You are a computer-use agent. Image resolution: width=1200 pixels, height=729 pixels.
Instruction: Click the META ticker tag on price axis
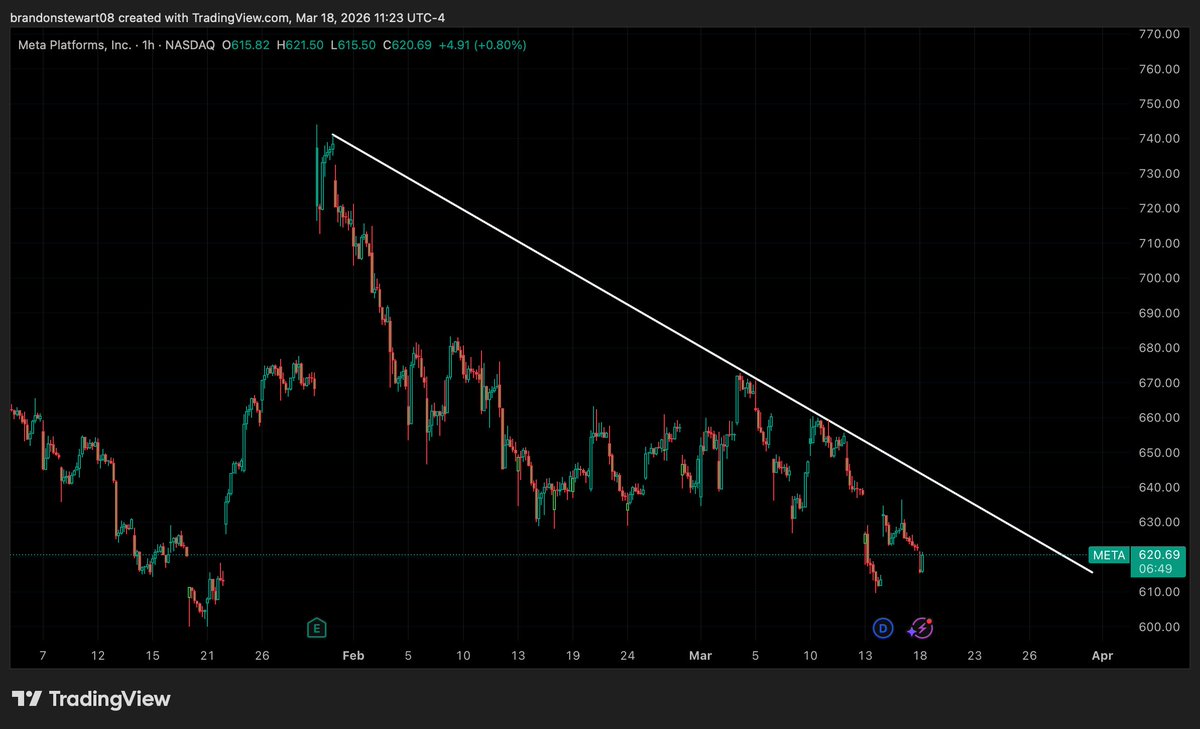tap(1108, 555)
